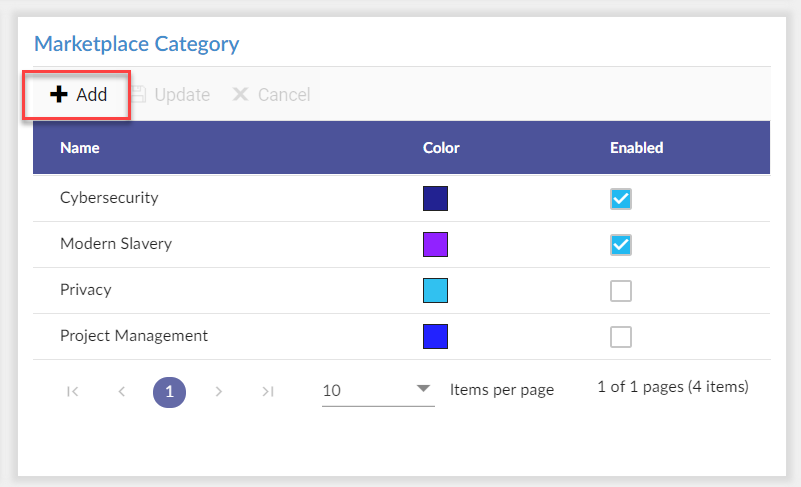Image resolution: width=801 pixels, height=487 pixels.
Task: Enable the Project Management checkbox
Action: tap(621, 337)
